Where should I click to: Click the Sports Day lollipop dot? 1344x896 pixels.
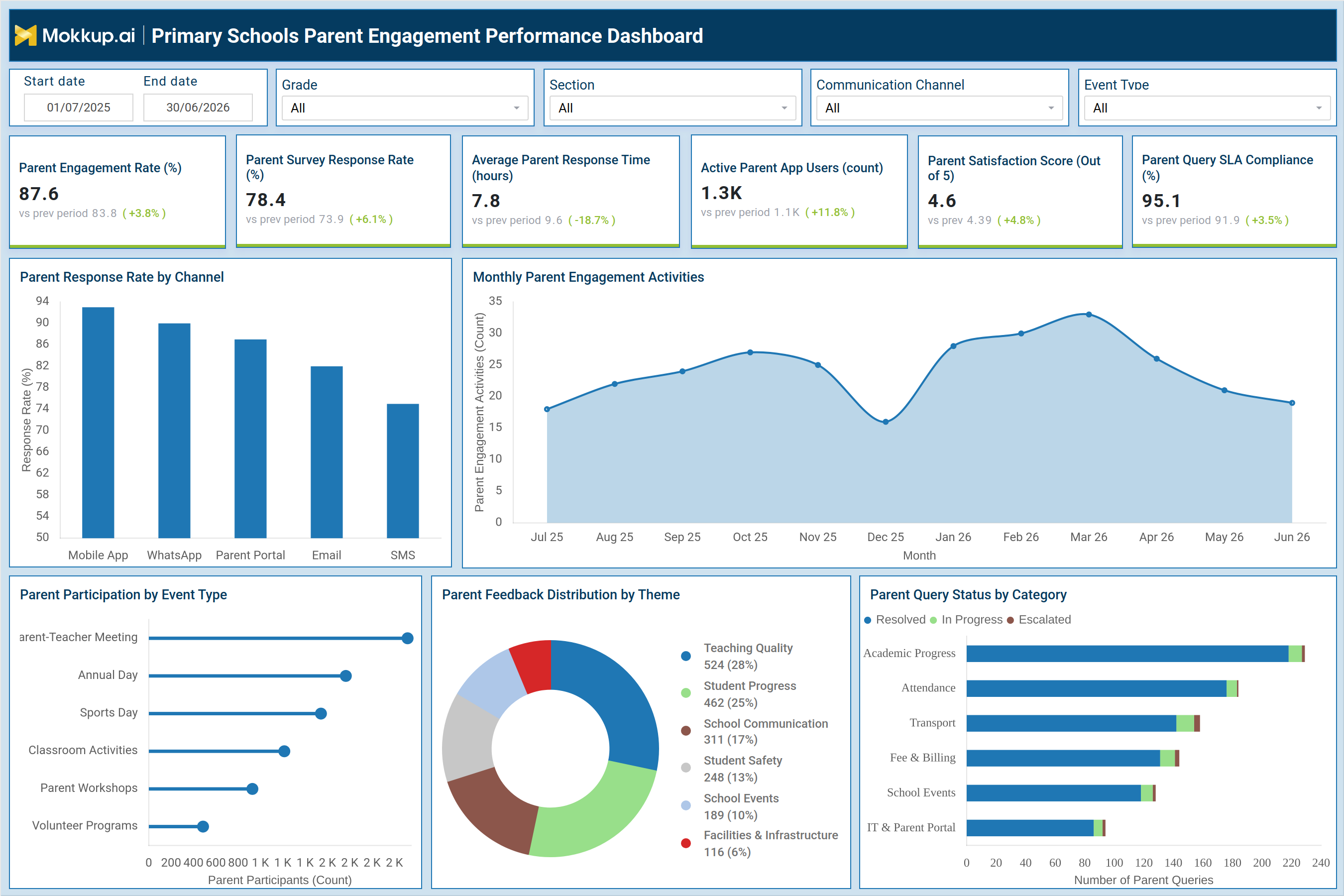click(x=321, y=714)
